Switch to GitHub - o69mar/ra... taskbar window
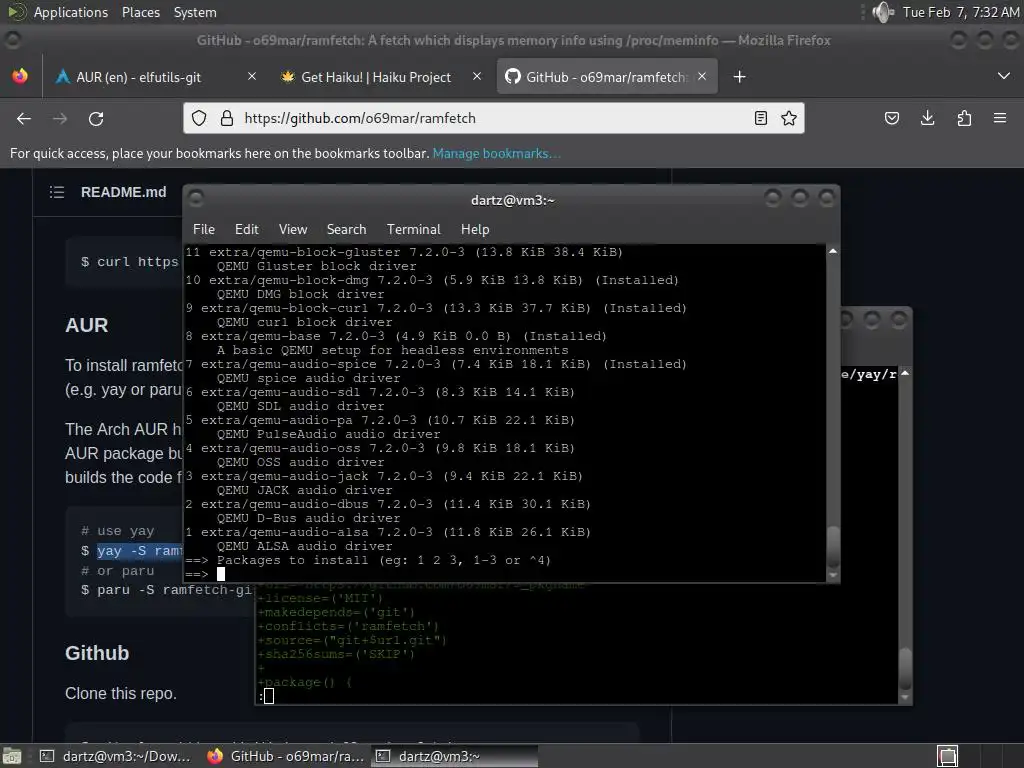1024x768 pixels. (x=285, y=756)
